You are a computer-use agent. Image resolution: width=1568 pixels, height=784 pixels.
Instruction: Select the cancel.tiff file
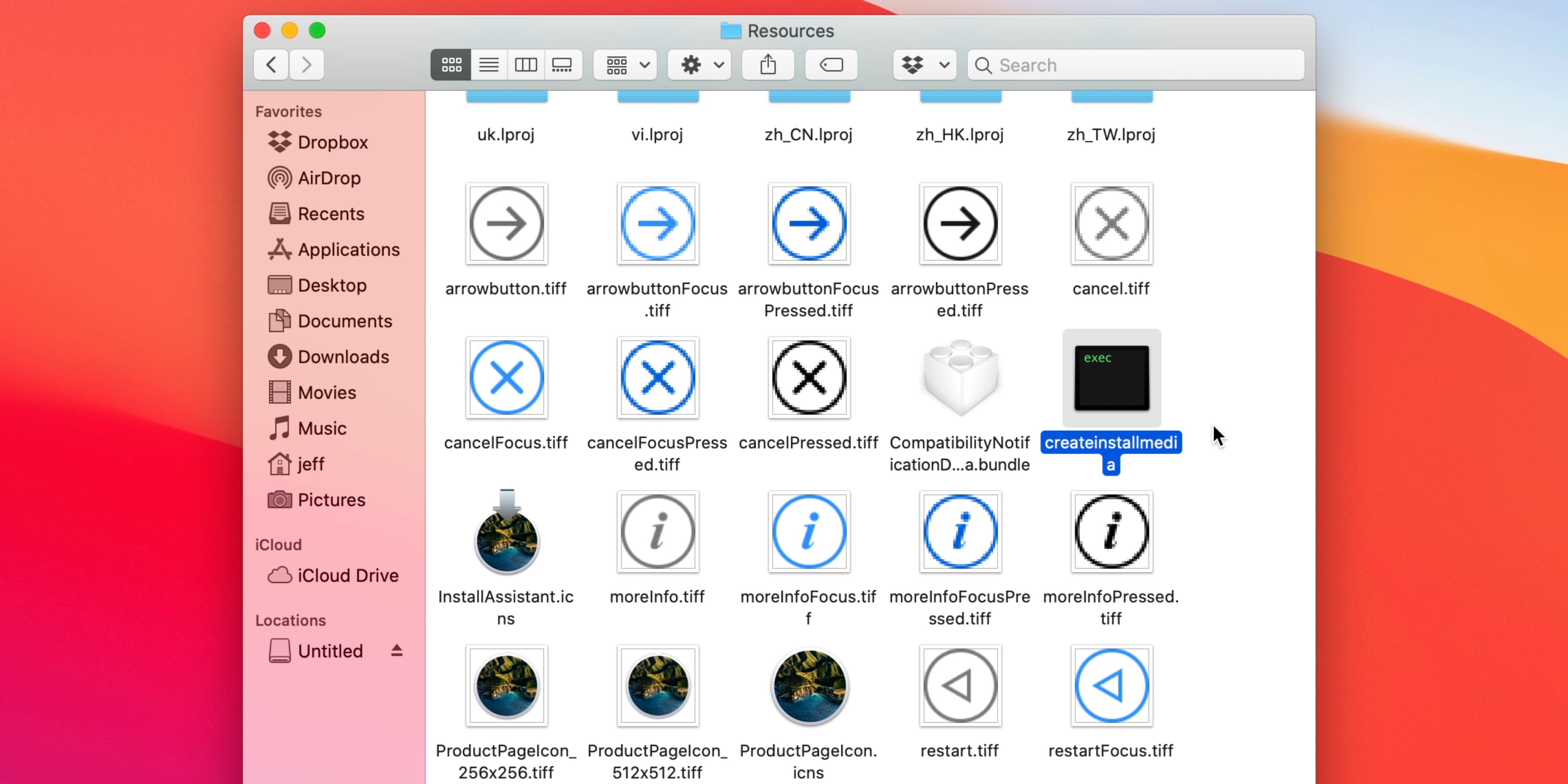[1110, 224]
